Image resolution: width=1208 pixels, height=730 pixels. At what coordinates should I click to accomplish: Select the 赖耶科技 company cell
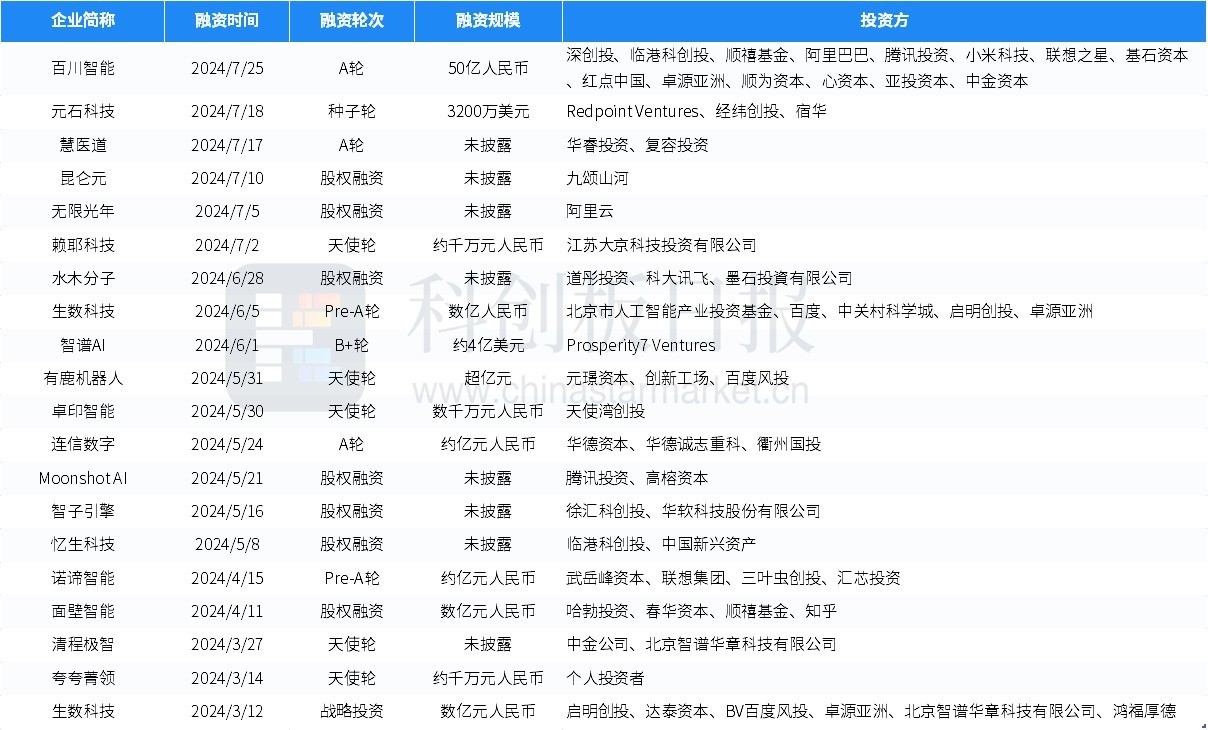click(83, 245)
